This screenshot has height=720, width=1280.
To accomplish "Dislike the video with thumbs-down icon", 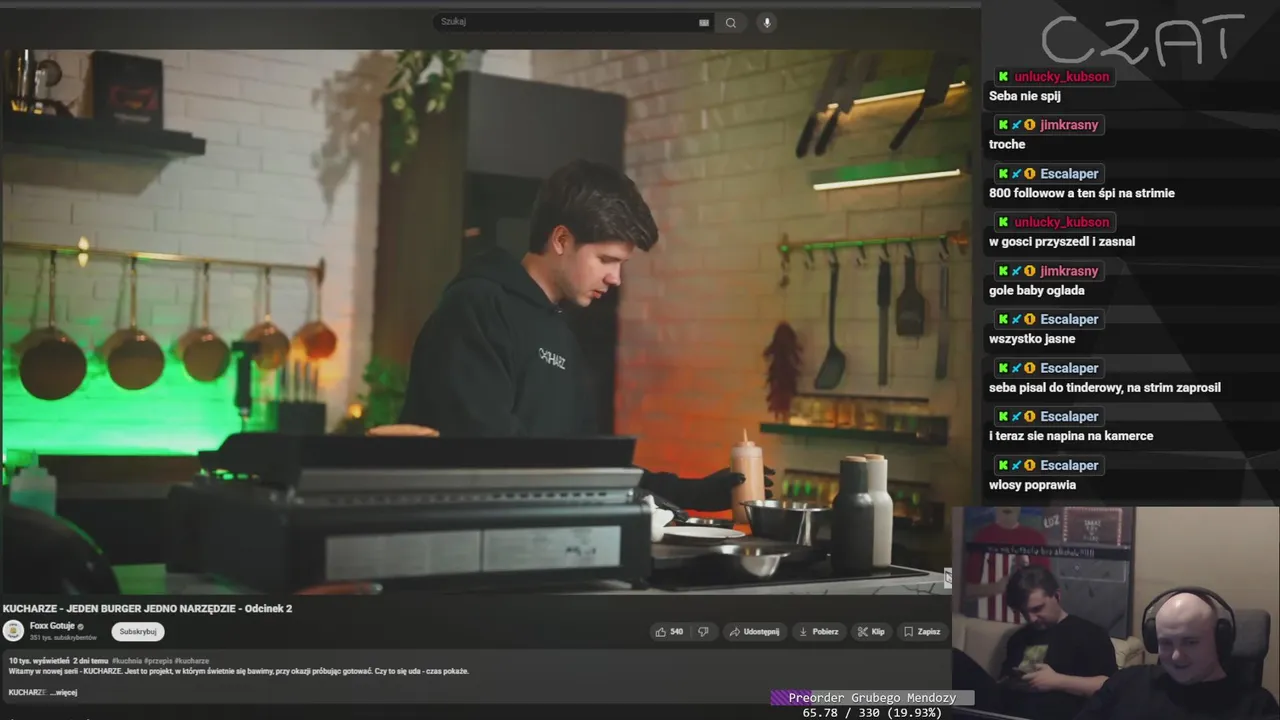I will click(x=703, y=632).
